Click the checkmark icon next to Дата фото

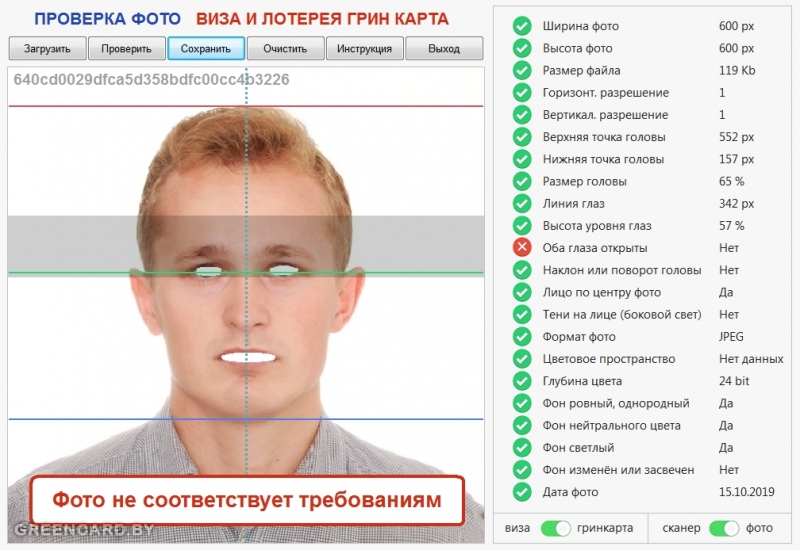point(522,492)
